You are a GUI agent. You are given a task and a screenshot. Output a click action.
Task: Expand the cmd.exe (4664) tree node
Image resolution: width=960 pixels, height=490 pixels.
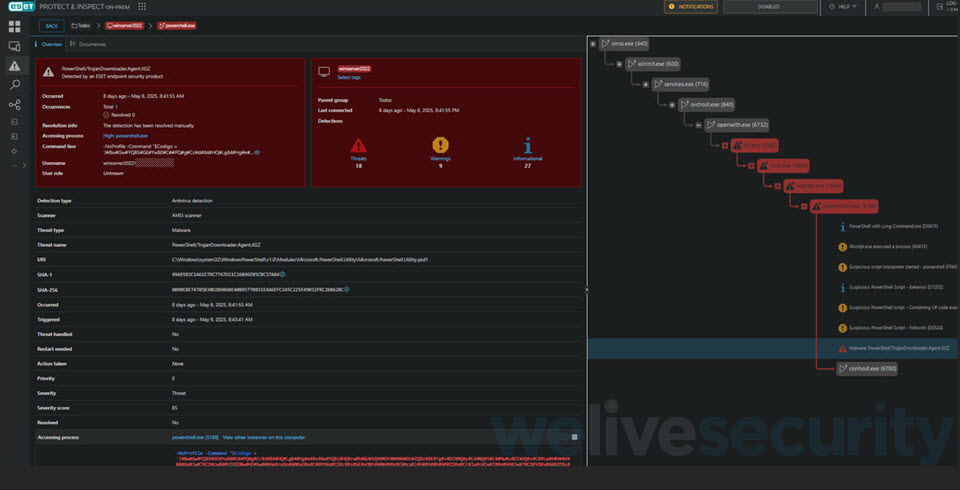click(x=751, y=165)
